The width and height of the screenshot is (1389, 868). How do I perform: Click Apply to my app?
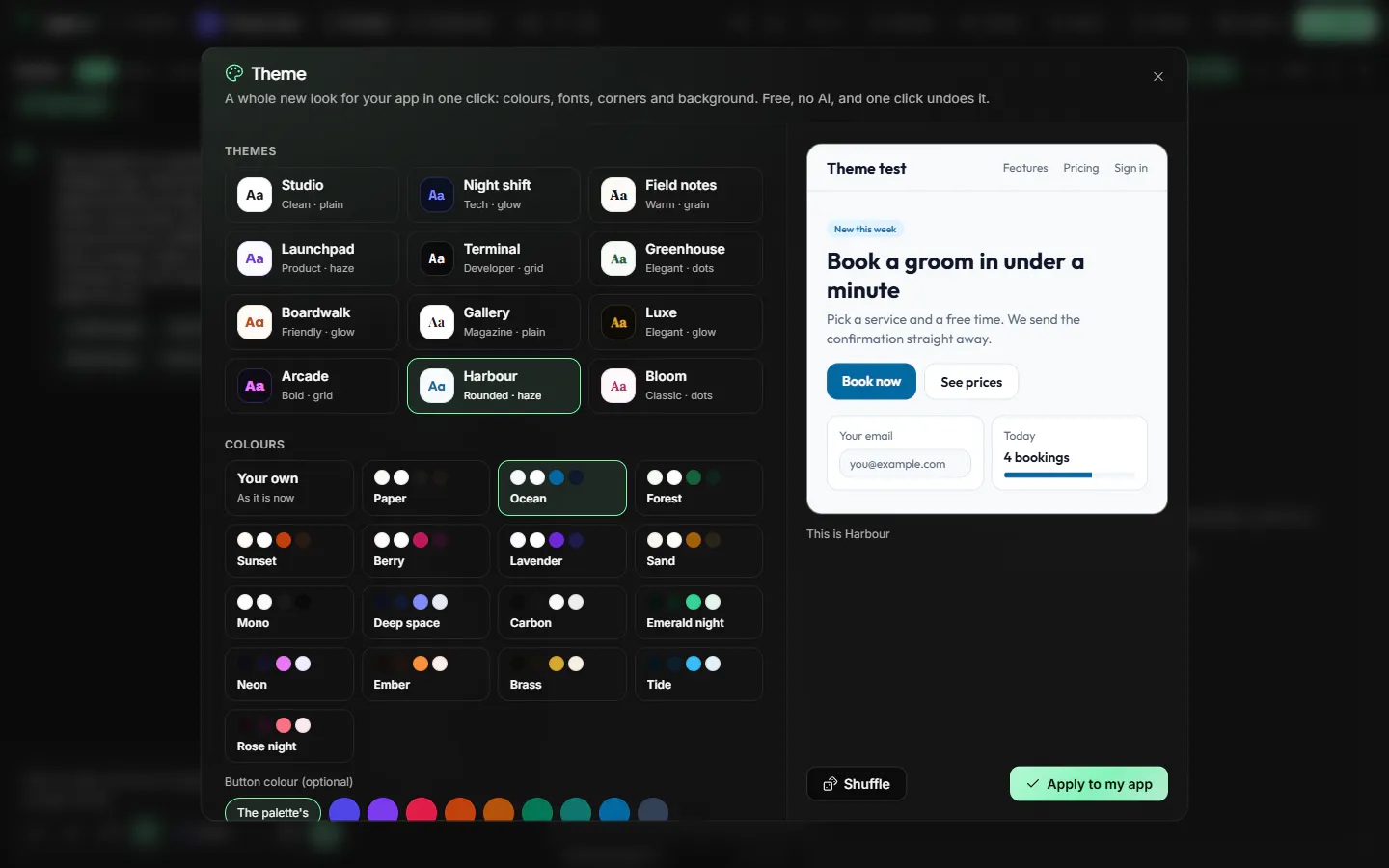point(1089,784)
